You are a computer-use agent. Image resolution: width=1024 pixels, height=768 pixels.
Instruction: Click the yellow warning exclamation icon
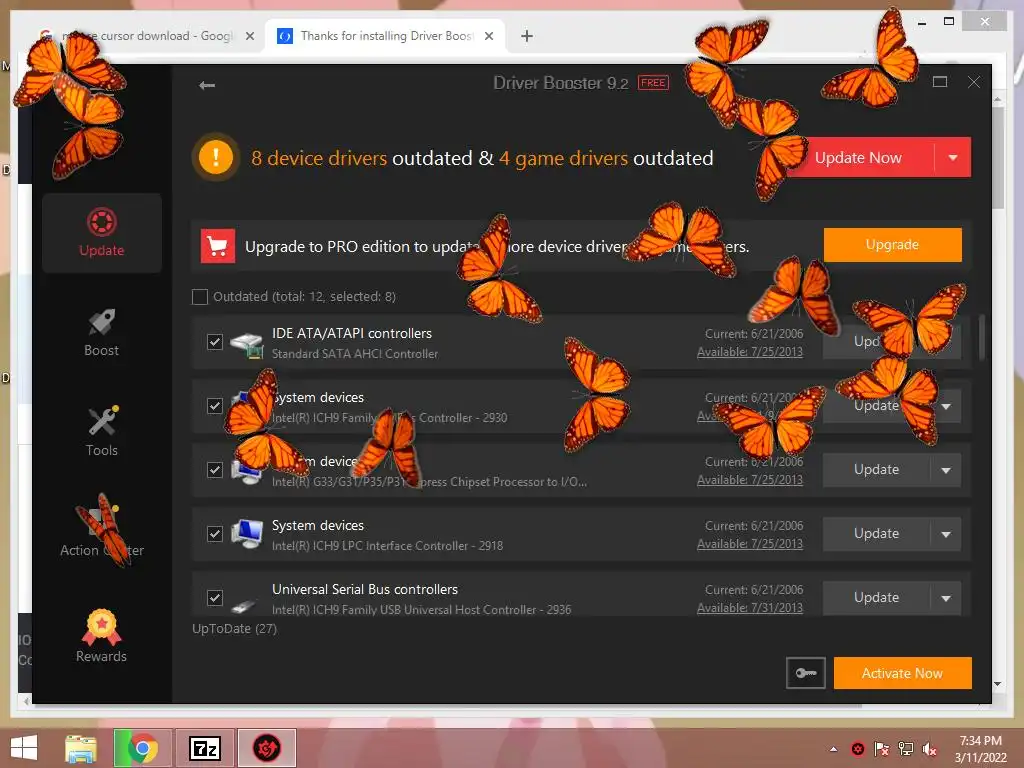[x=216, y=157]
